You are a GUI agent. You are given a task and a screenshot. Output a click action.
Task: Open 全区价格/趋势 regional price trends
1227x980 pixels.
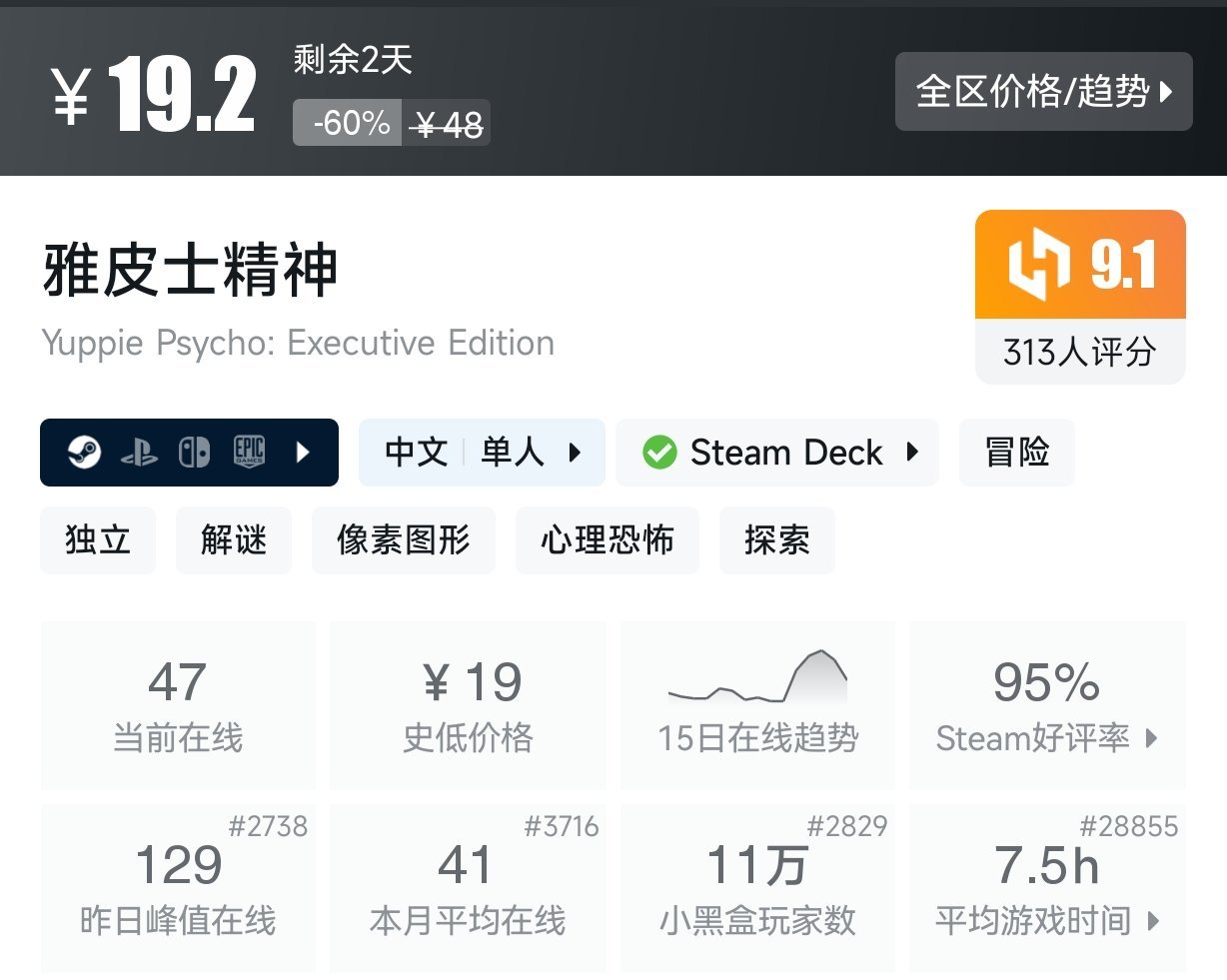(1044, 92)
